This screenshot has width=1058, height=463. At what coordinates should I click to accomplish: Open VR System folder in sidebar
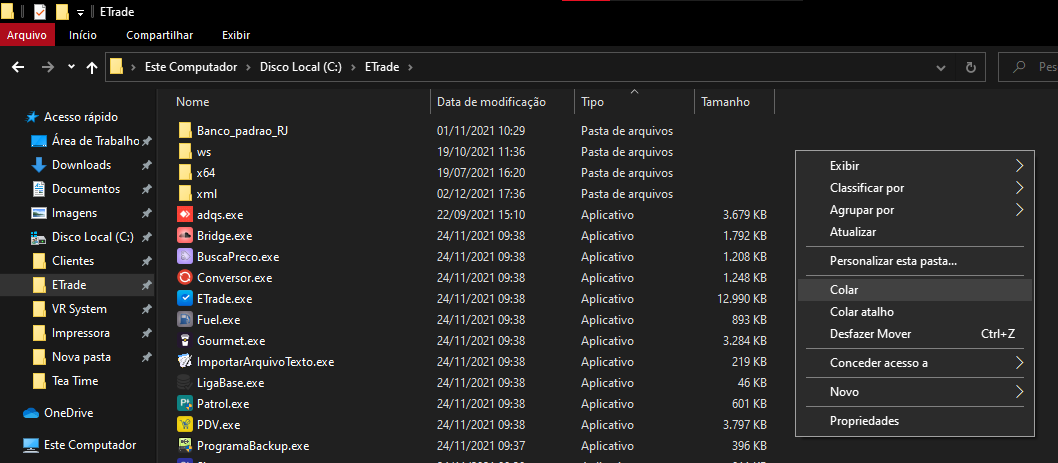point(79,309)
